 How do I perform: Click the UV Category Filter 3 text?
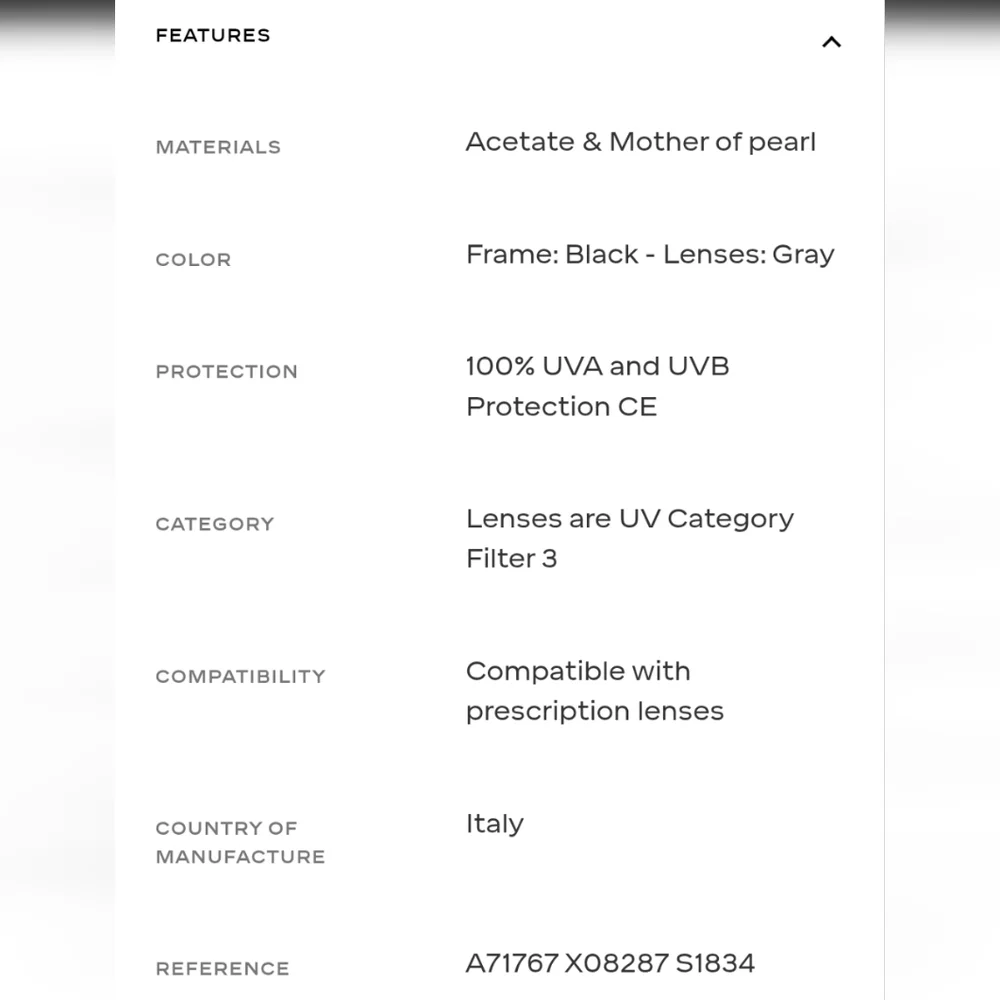[x=629, y=538]
